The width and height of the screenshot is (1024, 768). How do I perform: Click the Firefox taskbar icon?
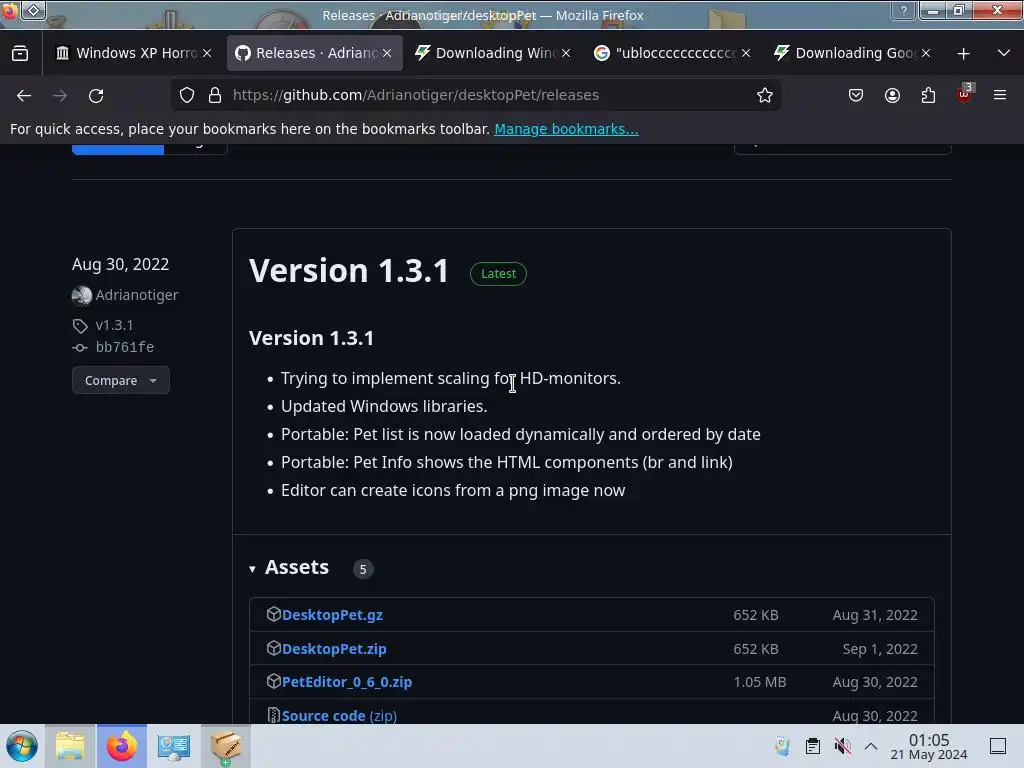(x=121, y=746)
